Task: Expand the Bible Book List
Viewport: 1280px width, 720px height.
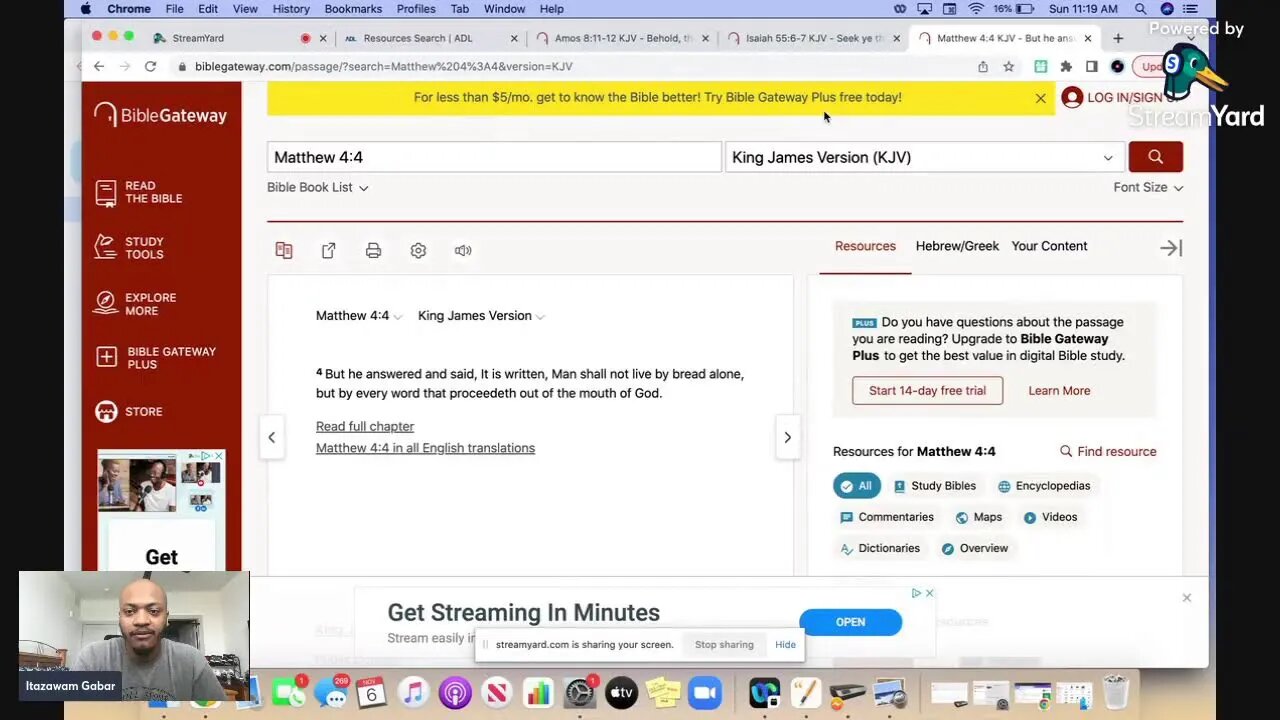Action: (x=318, y=187)
